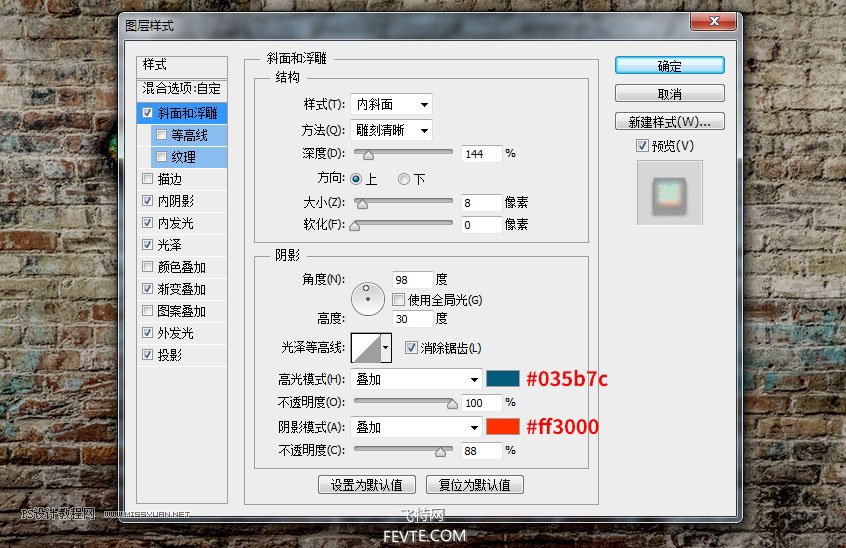Viewport: 846px width, 548px height.
Task: Click the angle dial control
Action: pyautogui.click(x=367, y=298)
